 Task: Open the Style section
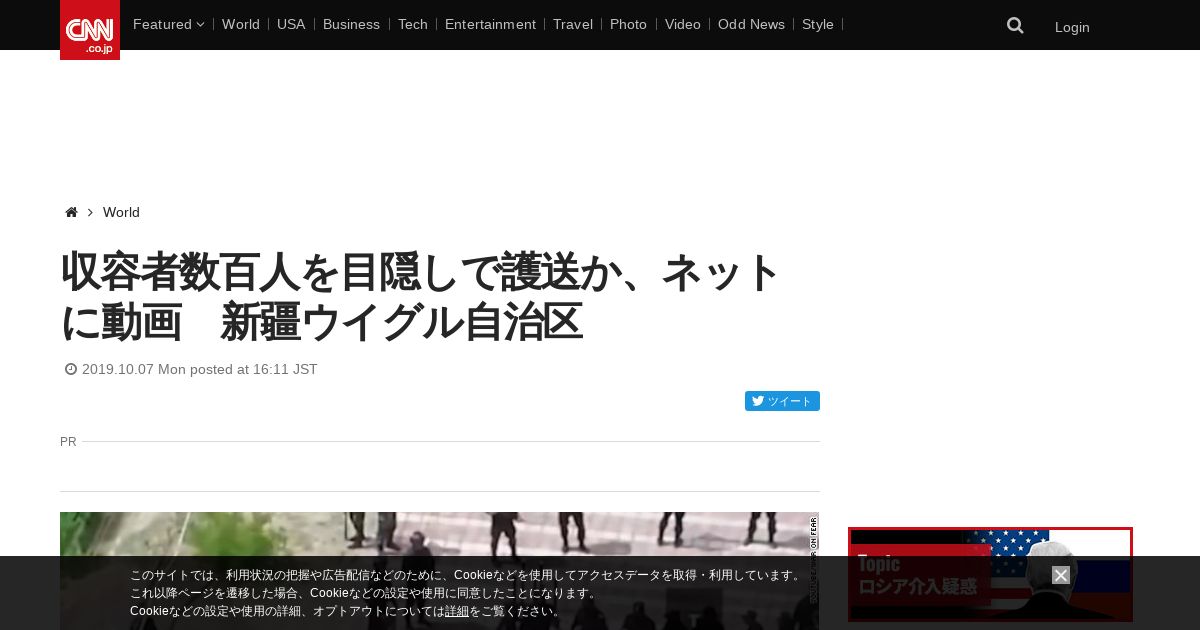[818, 24]
